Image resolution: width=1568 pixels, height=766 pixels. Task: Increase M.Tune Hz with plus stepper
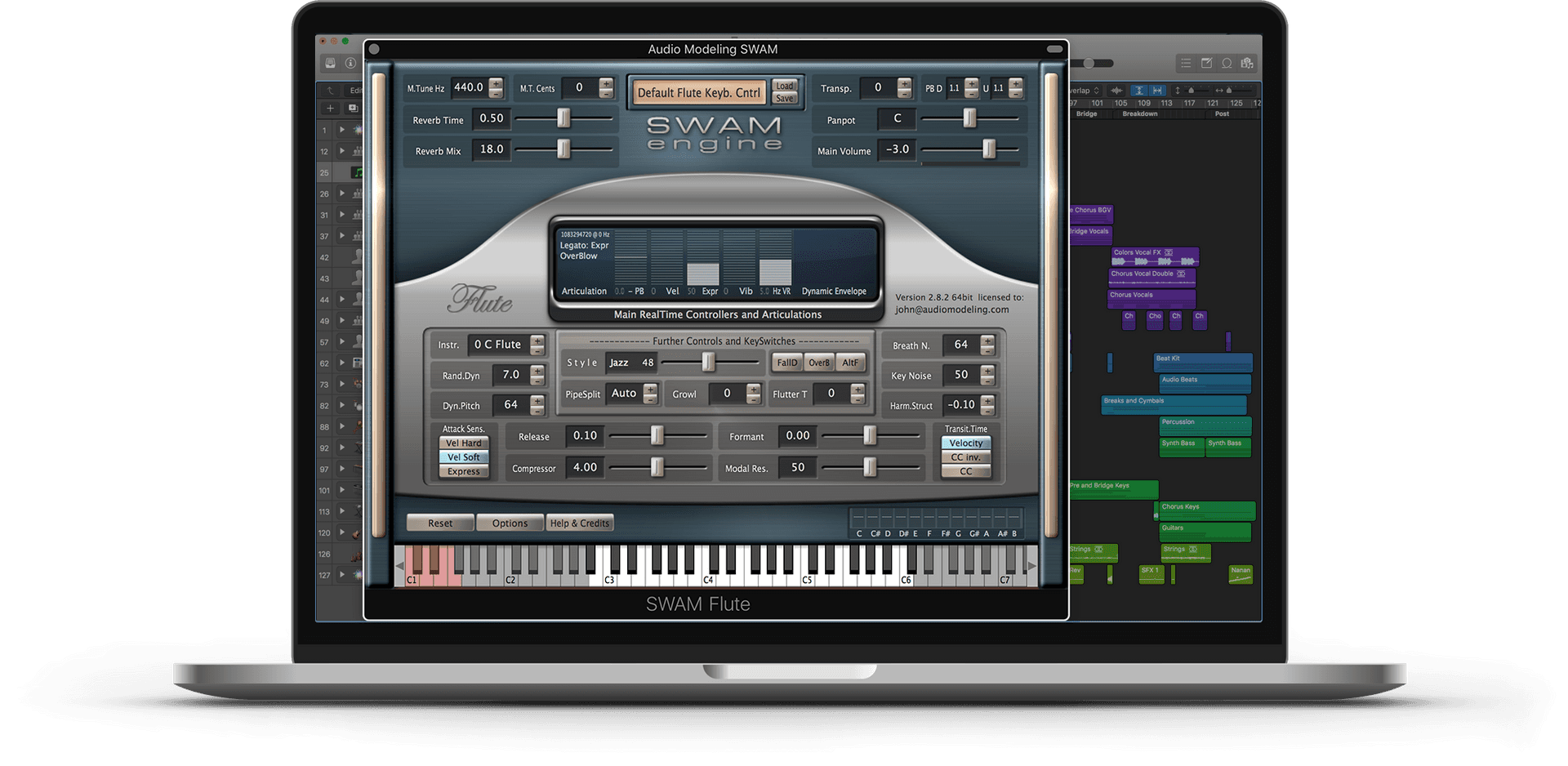click(x=497, y=83)
